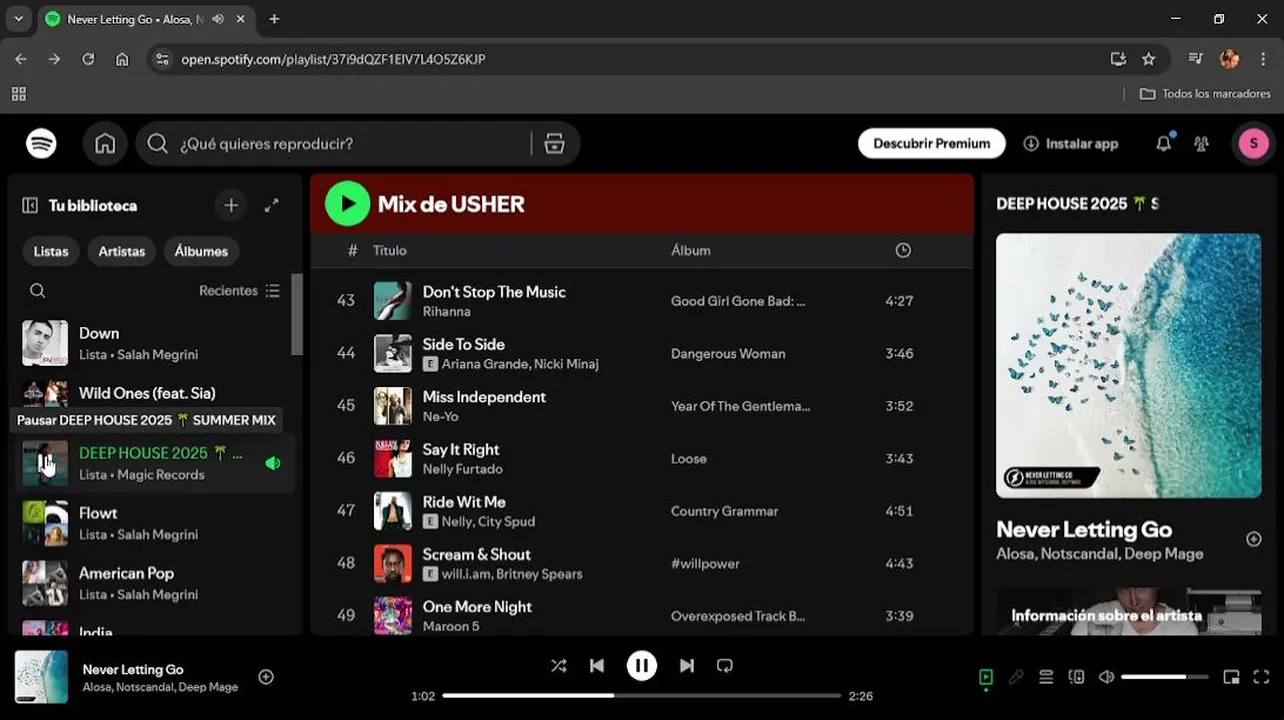Sort tracks by Álbum column
This screenshot has height=720, width=1284.
pos(691,251)
